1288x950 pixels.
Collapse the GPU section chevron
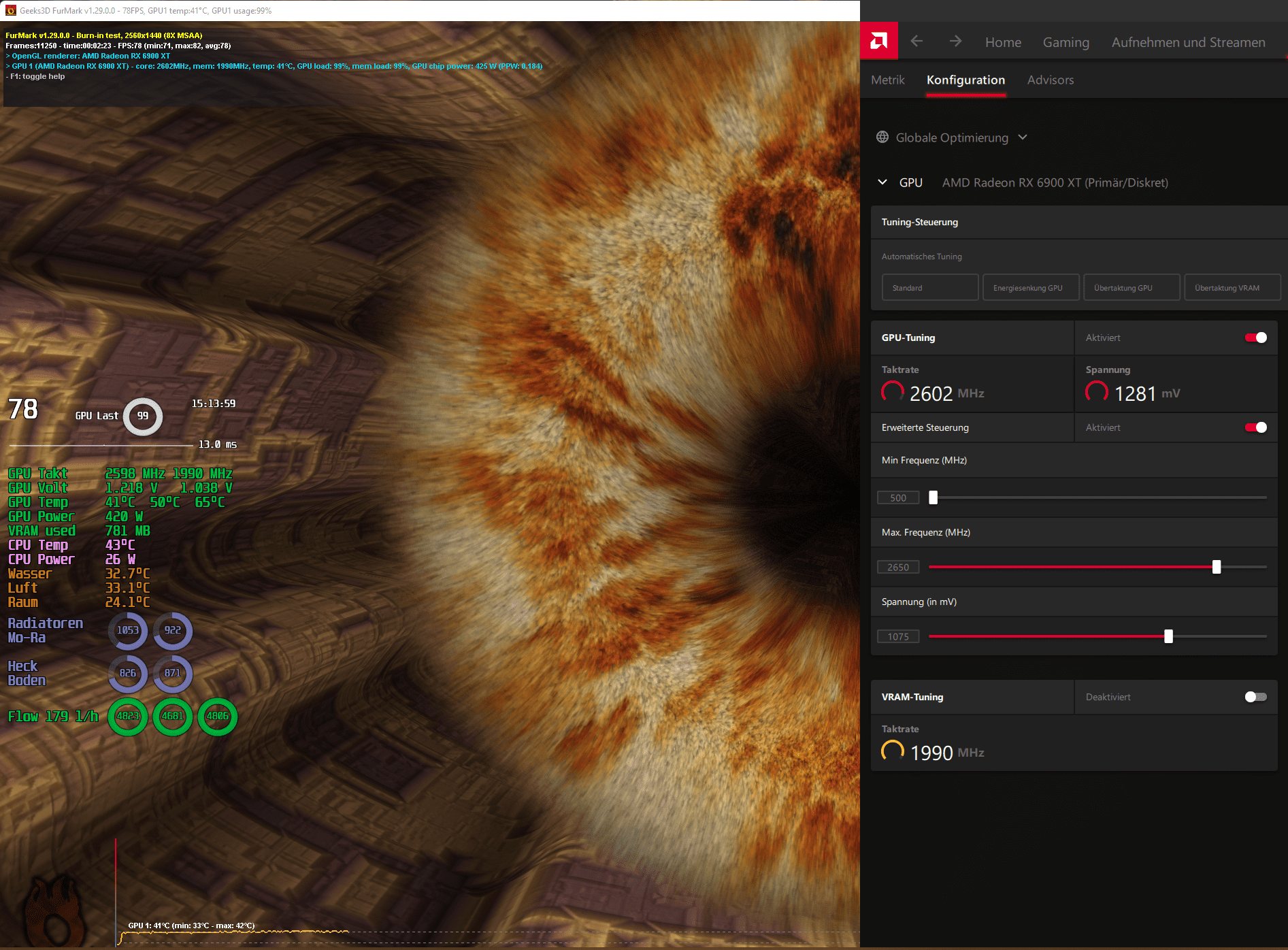[882, 182]
